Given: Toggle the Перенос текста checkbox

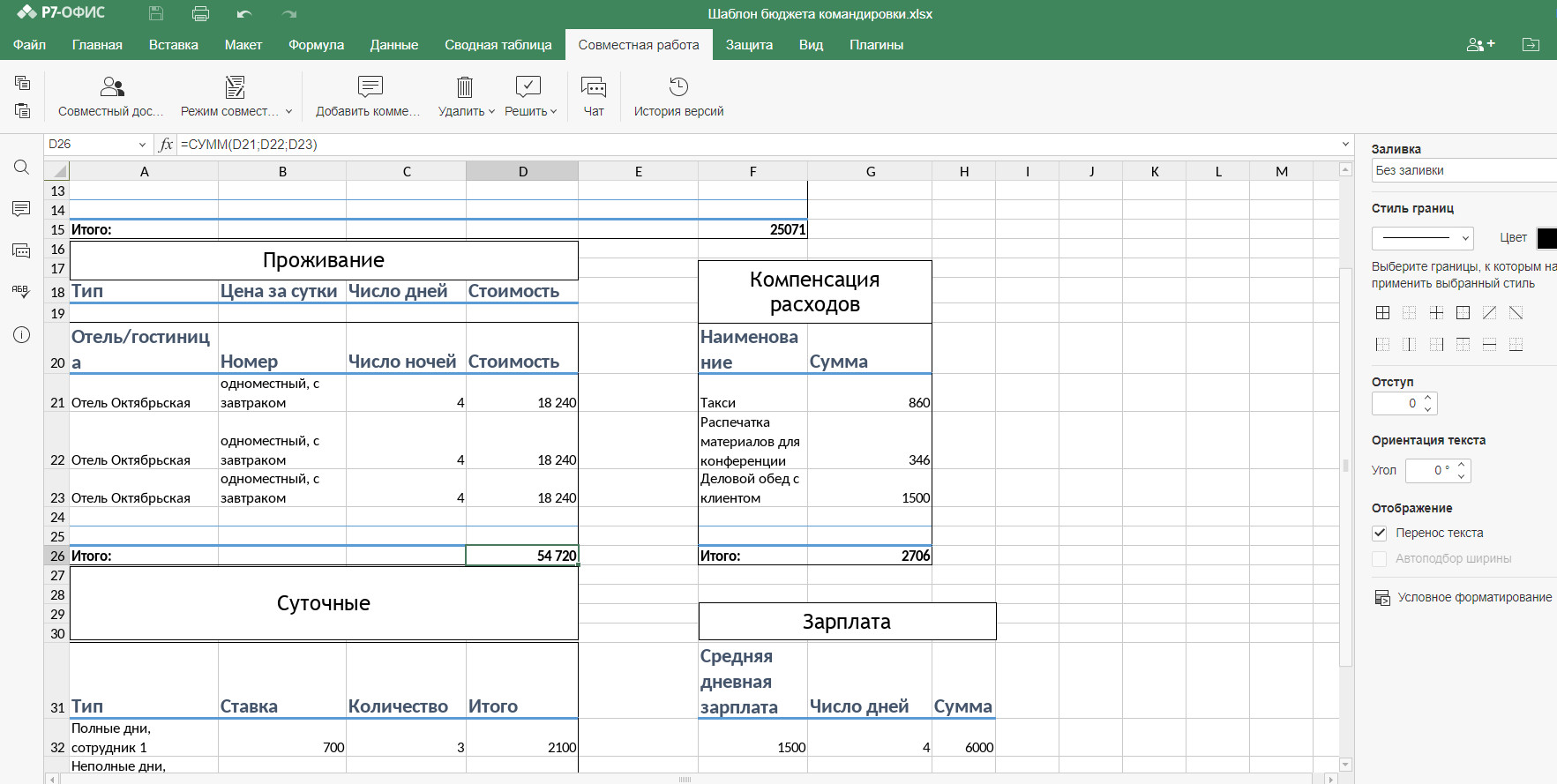Looking at the screenshot, I should pyautogui.click(x=1380, y=533).
